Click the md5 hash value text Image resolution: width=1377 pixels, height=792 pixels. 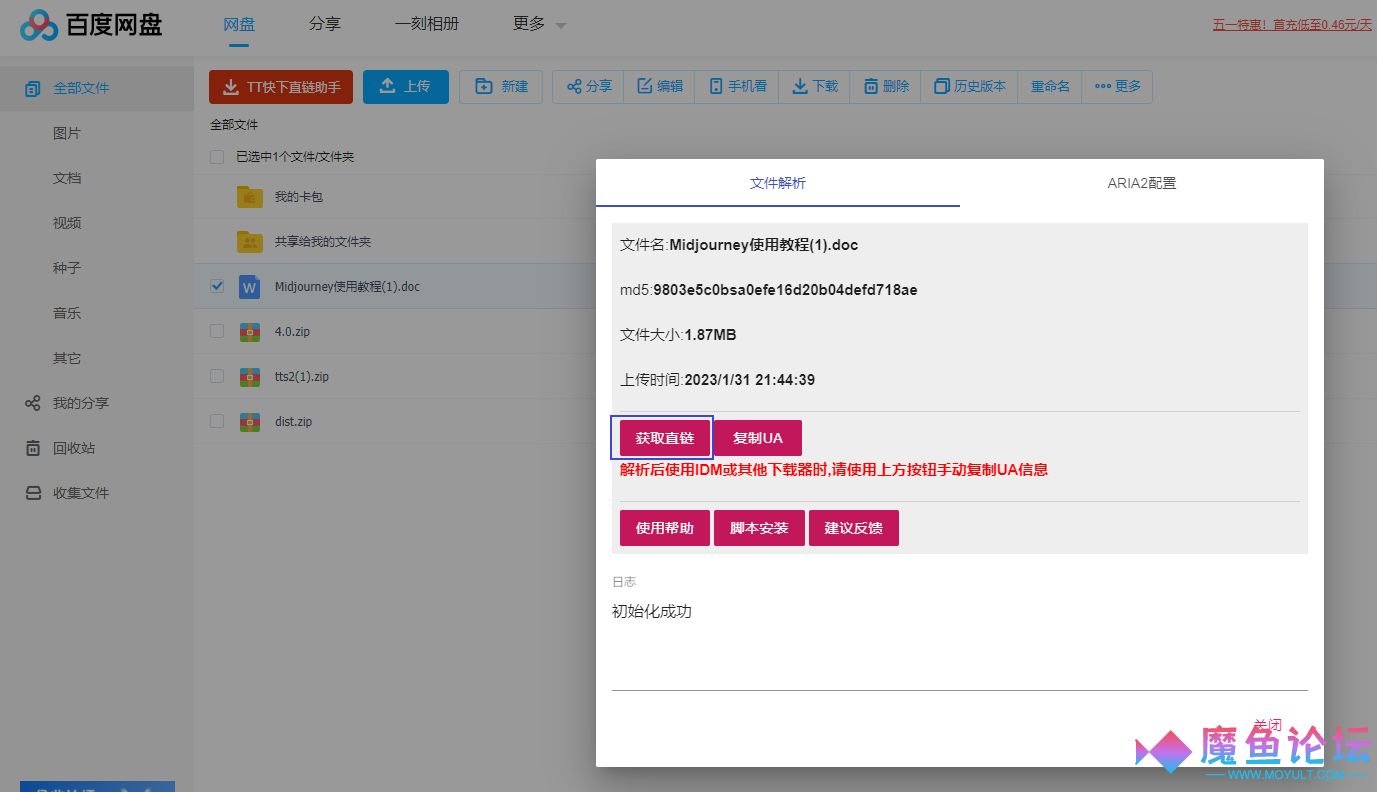click(785, 290)
